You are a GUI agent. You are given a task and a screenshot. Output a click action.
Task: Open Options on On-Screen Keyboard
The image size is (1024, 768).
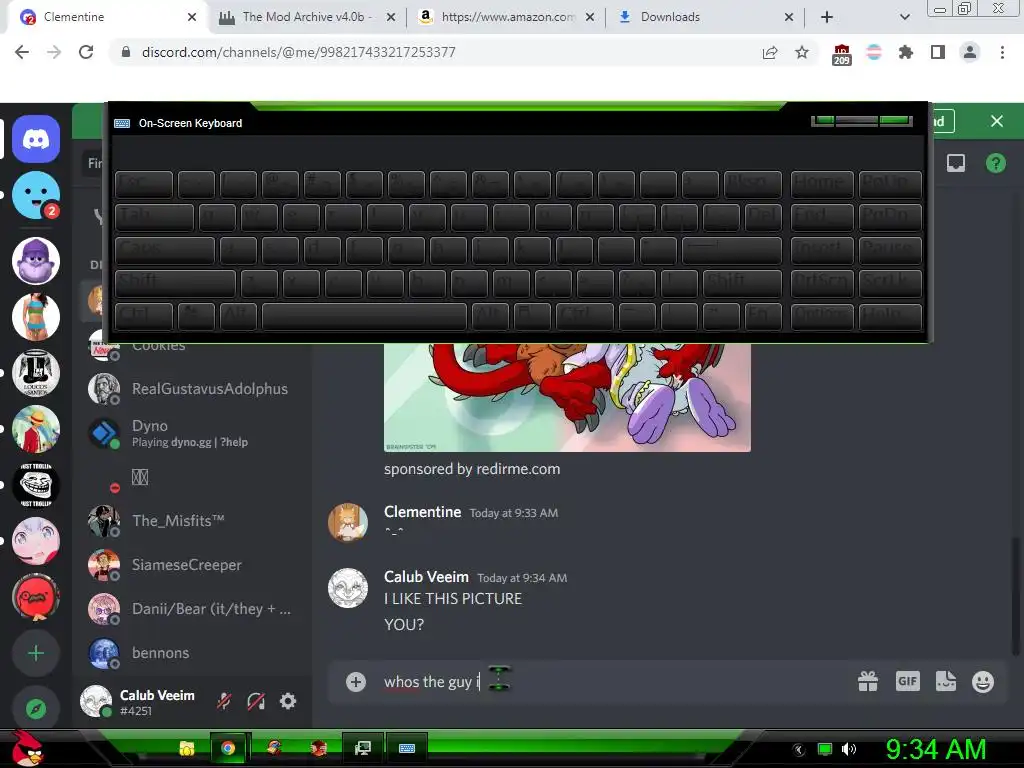pos(822,317)
